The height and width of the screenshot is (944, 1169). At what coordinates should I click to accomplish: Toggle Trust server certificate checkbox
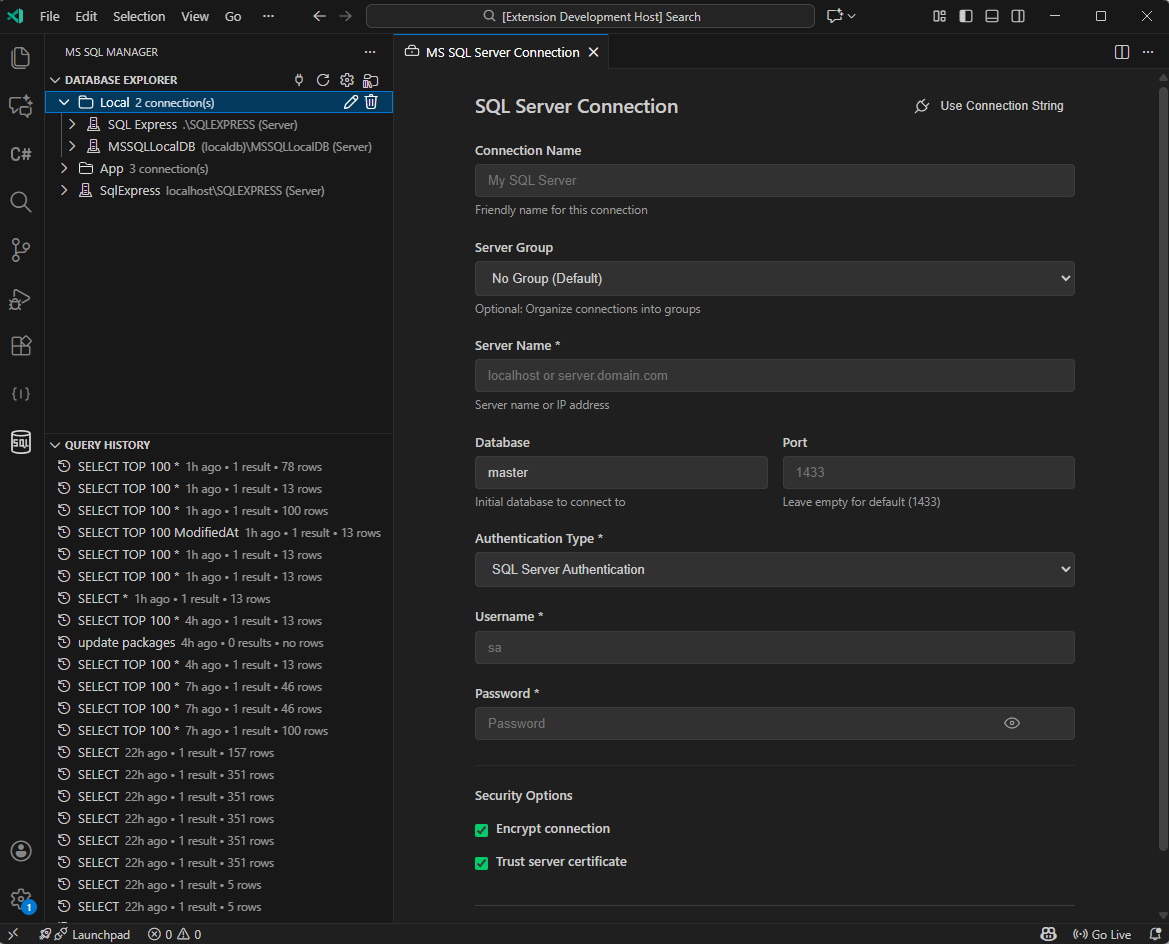482,863
